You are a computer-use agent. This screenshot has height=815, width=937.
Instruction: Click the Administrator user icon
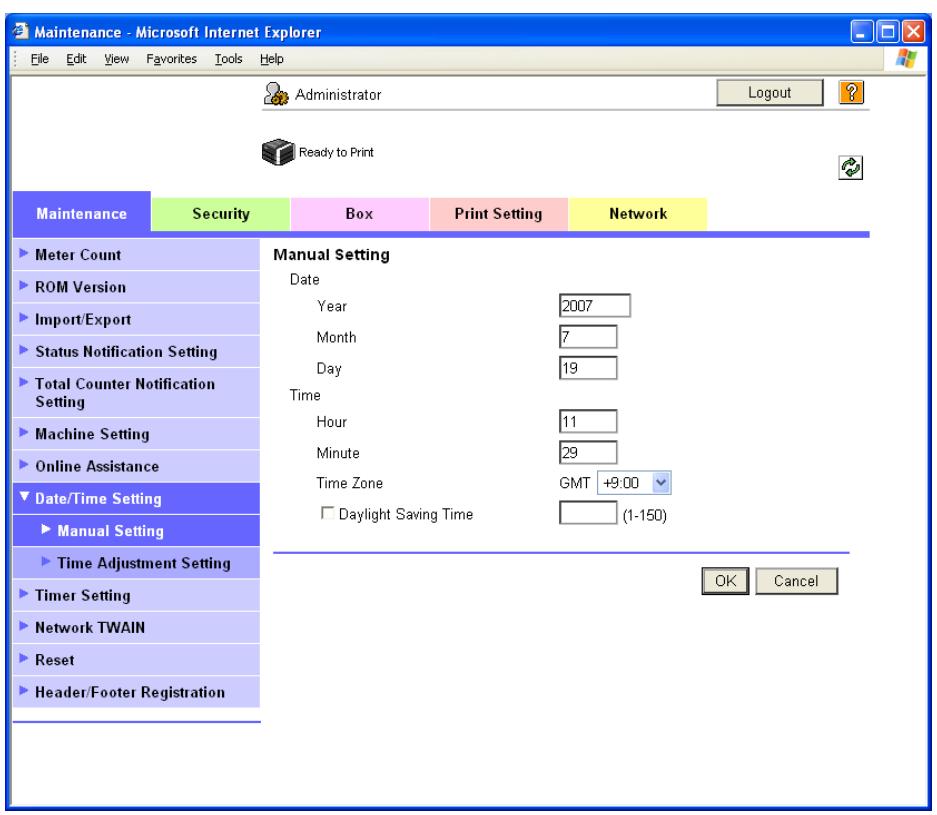(275, 94)
